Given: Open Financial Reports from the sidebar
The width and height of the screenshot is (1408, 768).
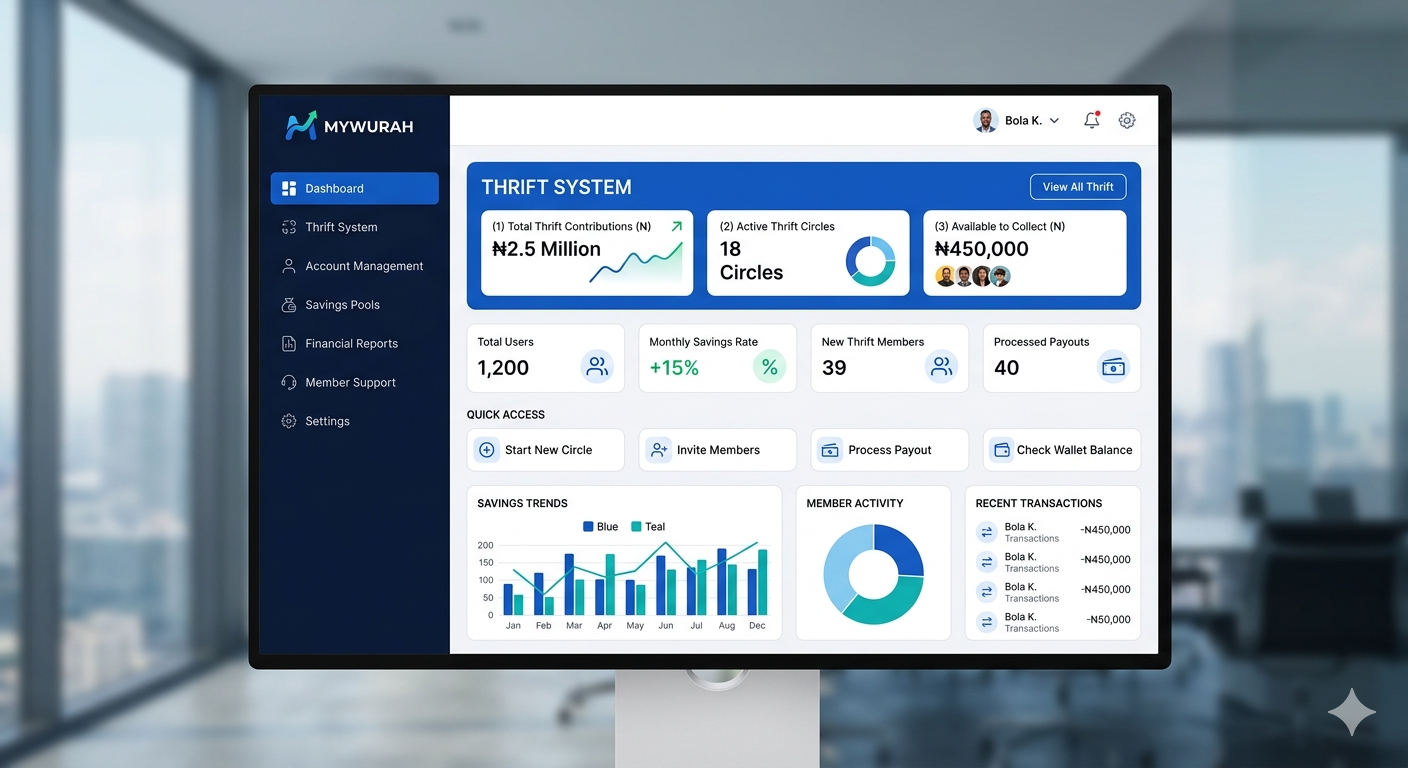Looking at the screenshot, I should [351, 344].
